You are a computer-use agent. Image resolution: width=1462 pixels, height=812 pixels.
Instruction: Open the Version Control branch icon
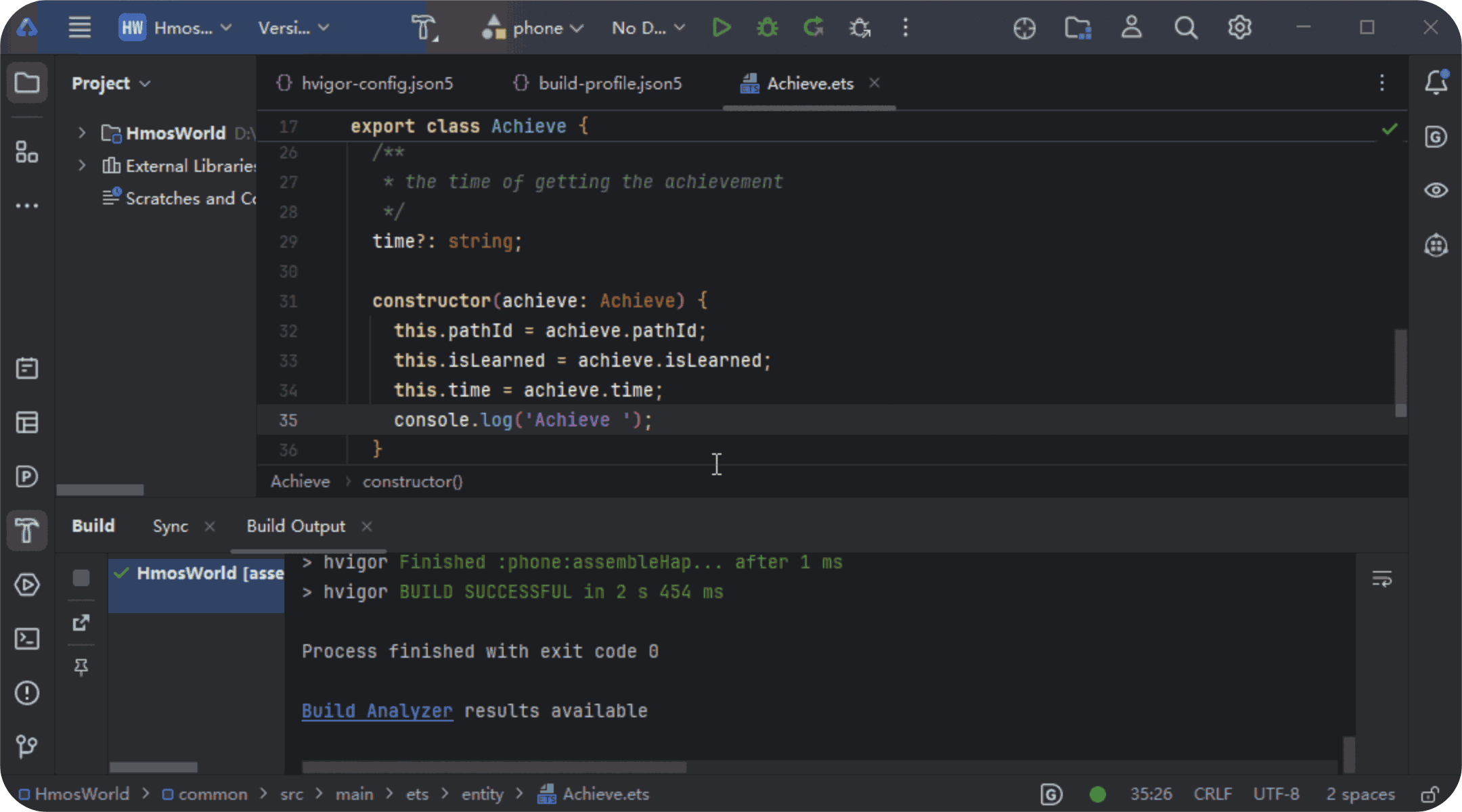[x=27, y=746]
